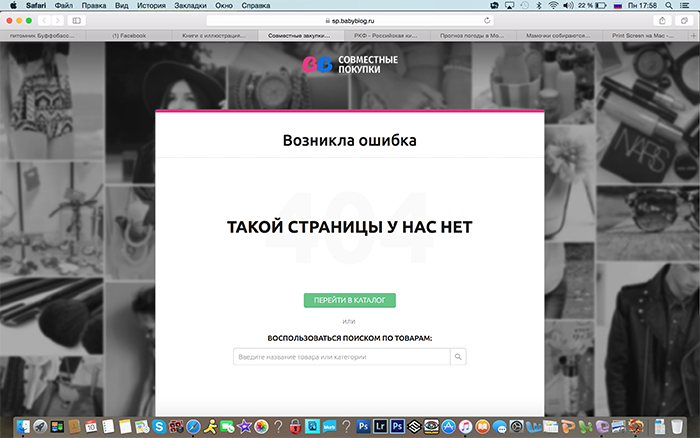Switch to the Мамочки собираются... tab
This screenshot has height=438, width=700.
558,35
